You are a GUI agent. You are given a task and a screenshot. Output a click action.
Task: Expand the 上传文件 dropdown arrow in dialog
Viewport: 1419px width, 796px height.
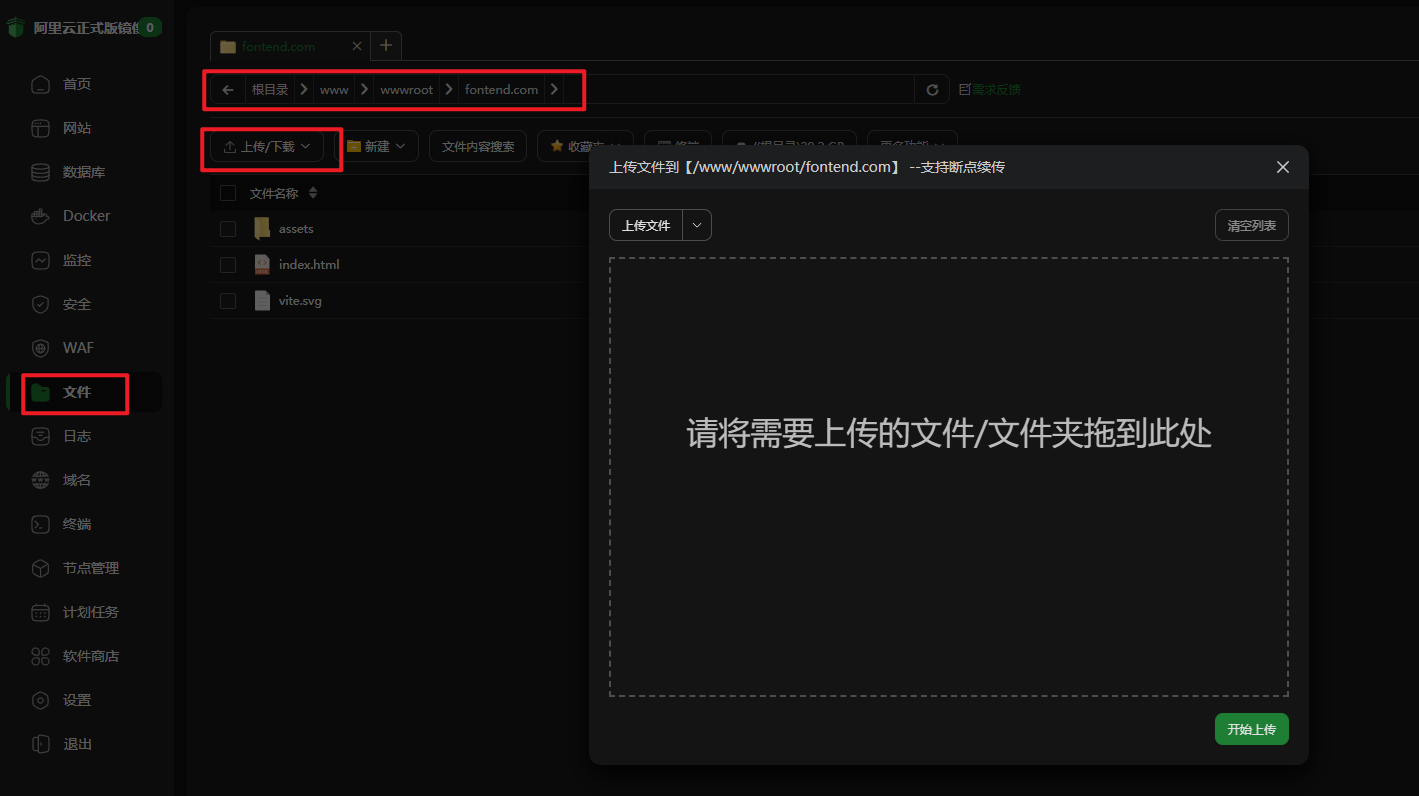pyautogui.click(x=697, y=225)
